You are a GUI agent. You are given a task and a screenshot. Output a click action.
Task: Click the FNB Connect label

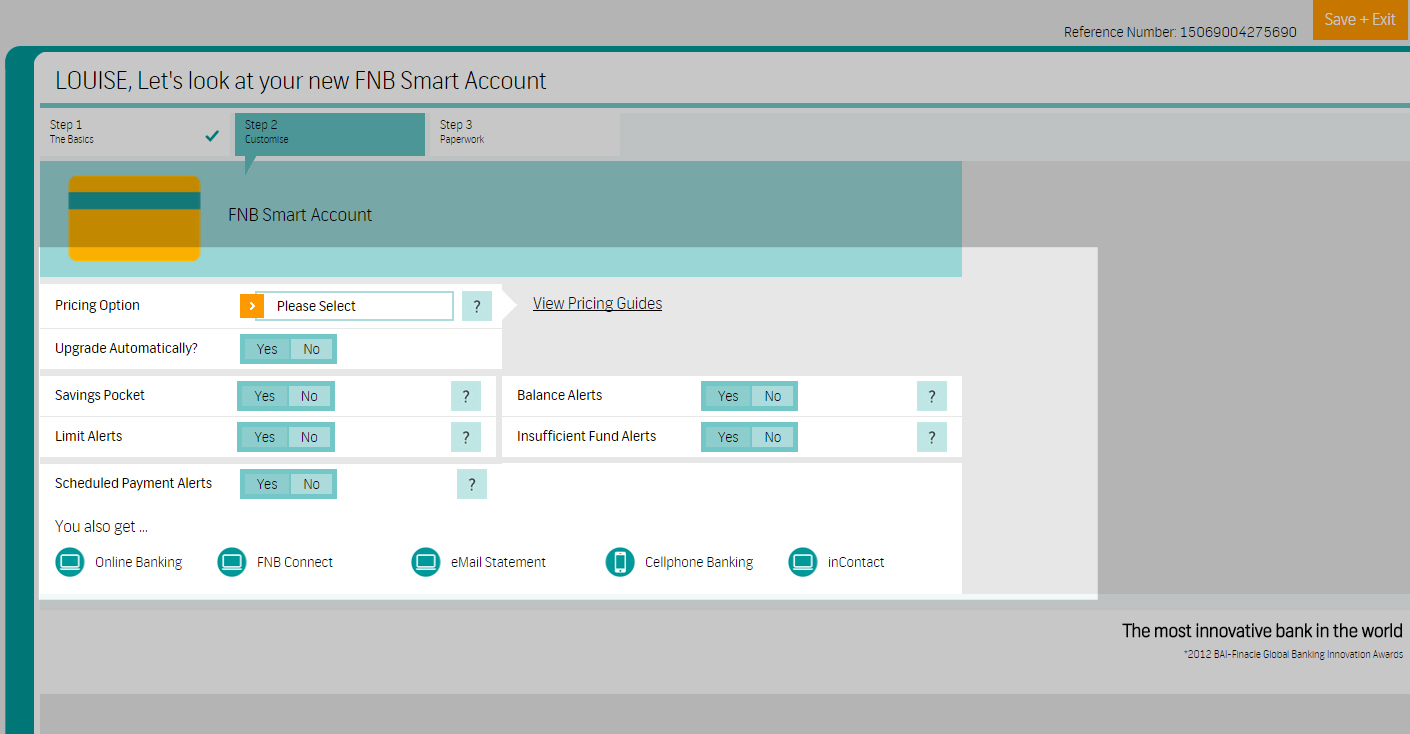295,562
